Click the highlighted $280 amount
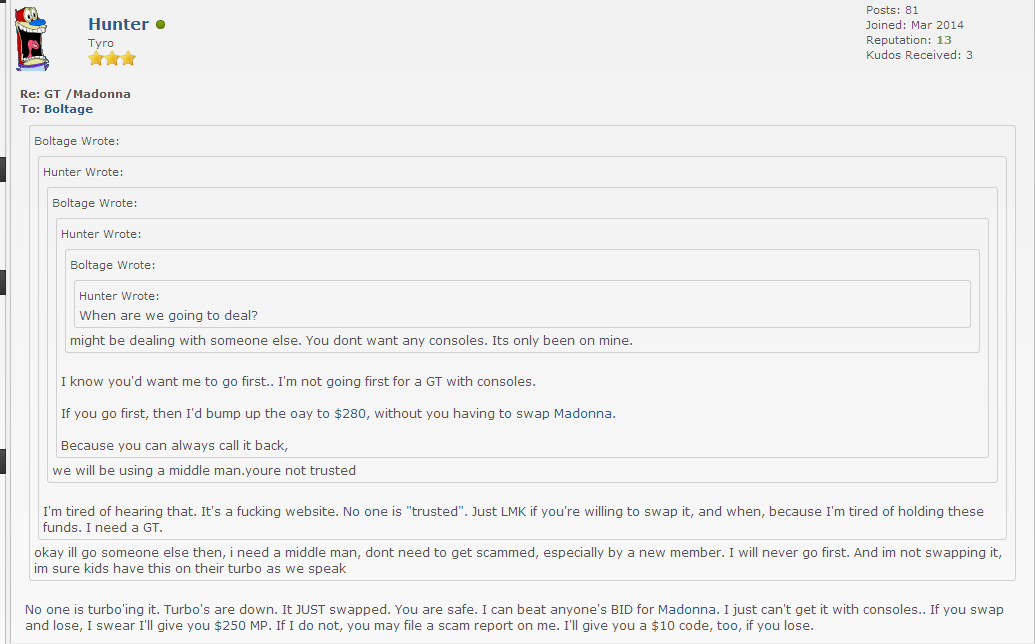This screenshot has height=644, width=1035. pyautogui.click(x=351, y=413)
